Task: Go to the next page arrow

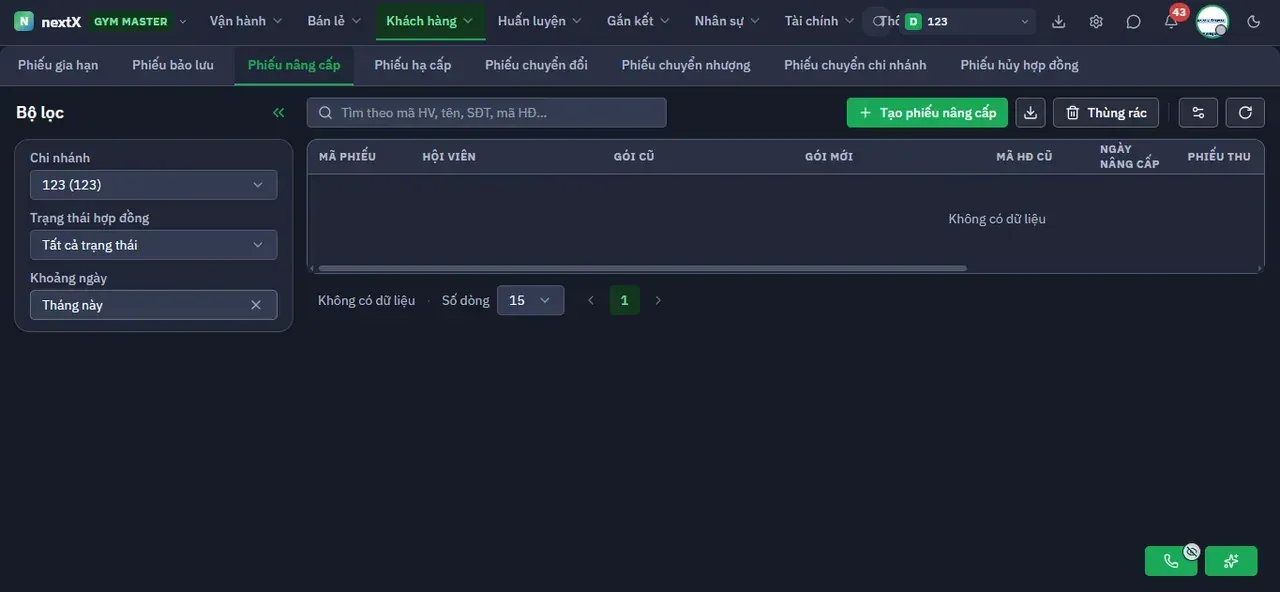Action: coord(658,300)
